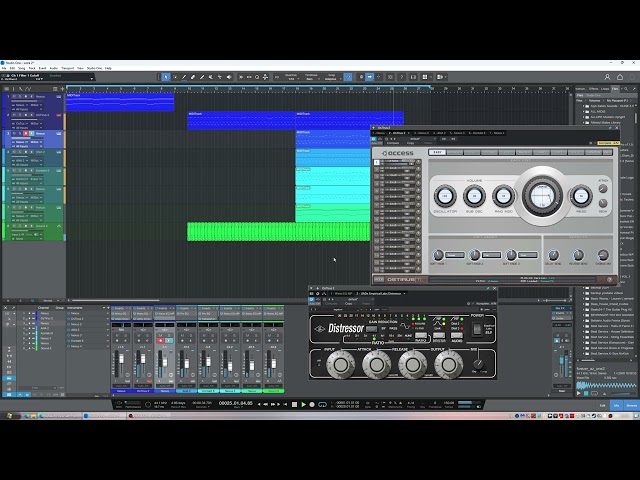
Task: Click the Access Virus OSCILLATOR volume knob
Action: pos(445,196)
